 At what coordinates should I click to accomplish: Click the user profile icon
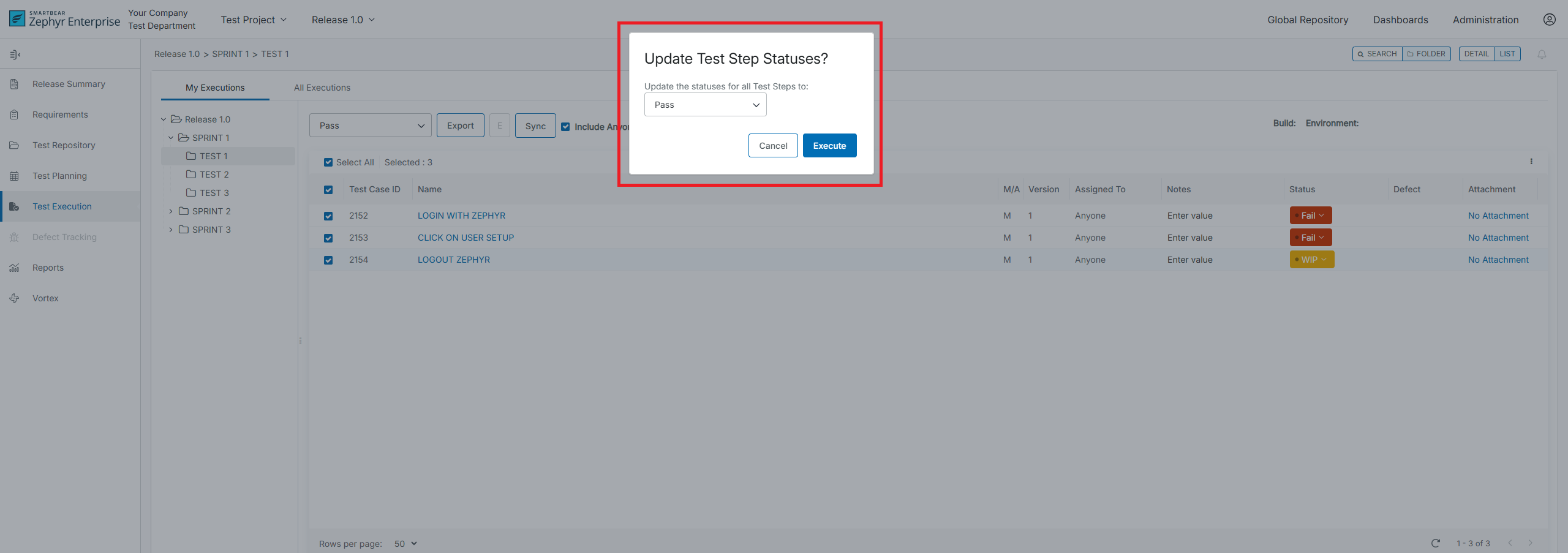(x=1549, y=20)
